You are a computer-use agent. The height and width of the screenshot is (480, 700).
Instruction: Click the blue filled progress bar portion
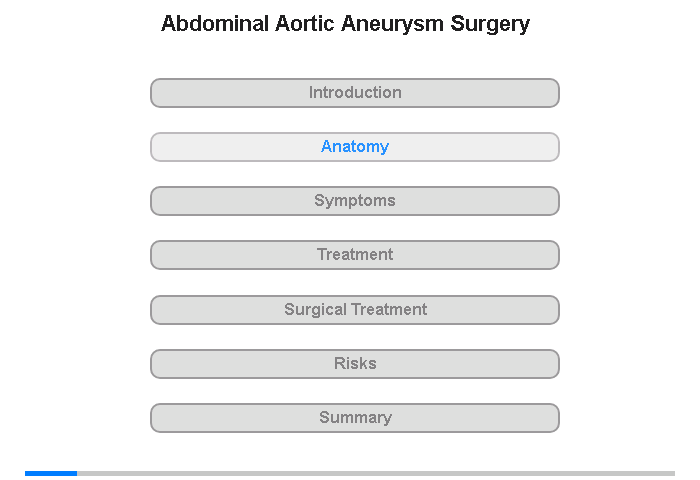coord(50,473)
